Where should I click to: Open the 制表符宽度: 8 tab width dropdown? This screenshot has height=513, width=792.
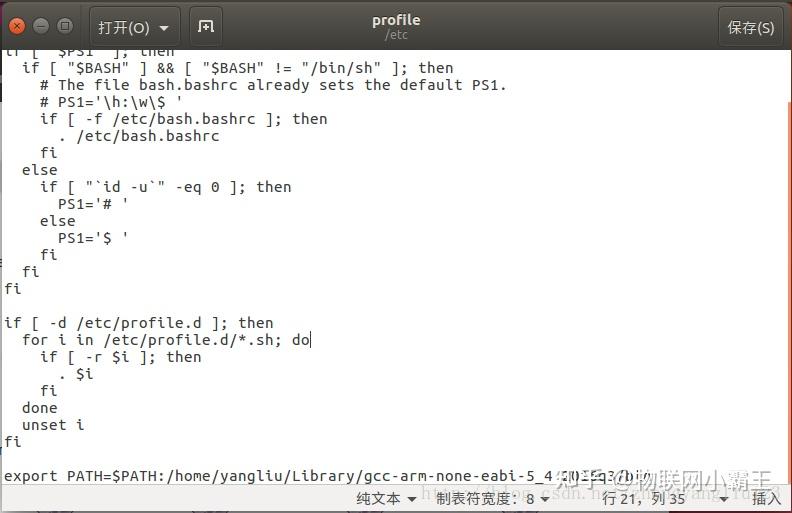pyautogui.click(x=492, y=499)
